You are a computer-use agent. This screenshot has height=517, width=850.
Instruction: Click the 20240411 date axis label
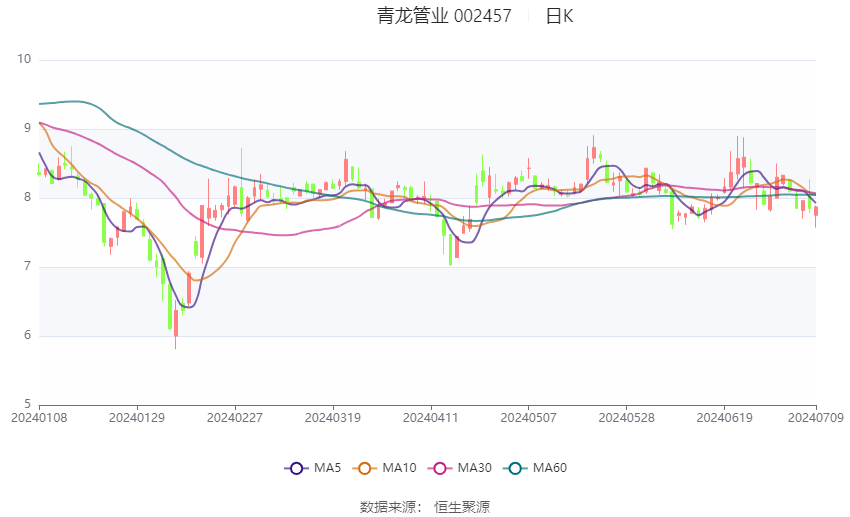[x=430, y=418]
